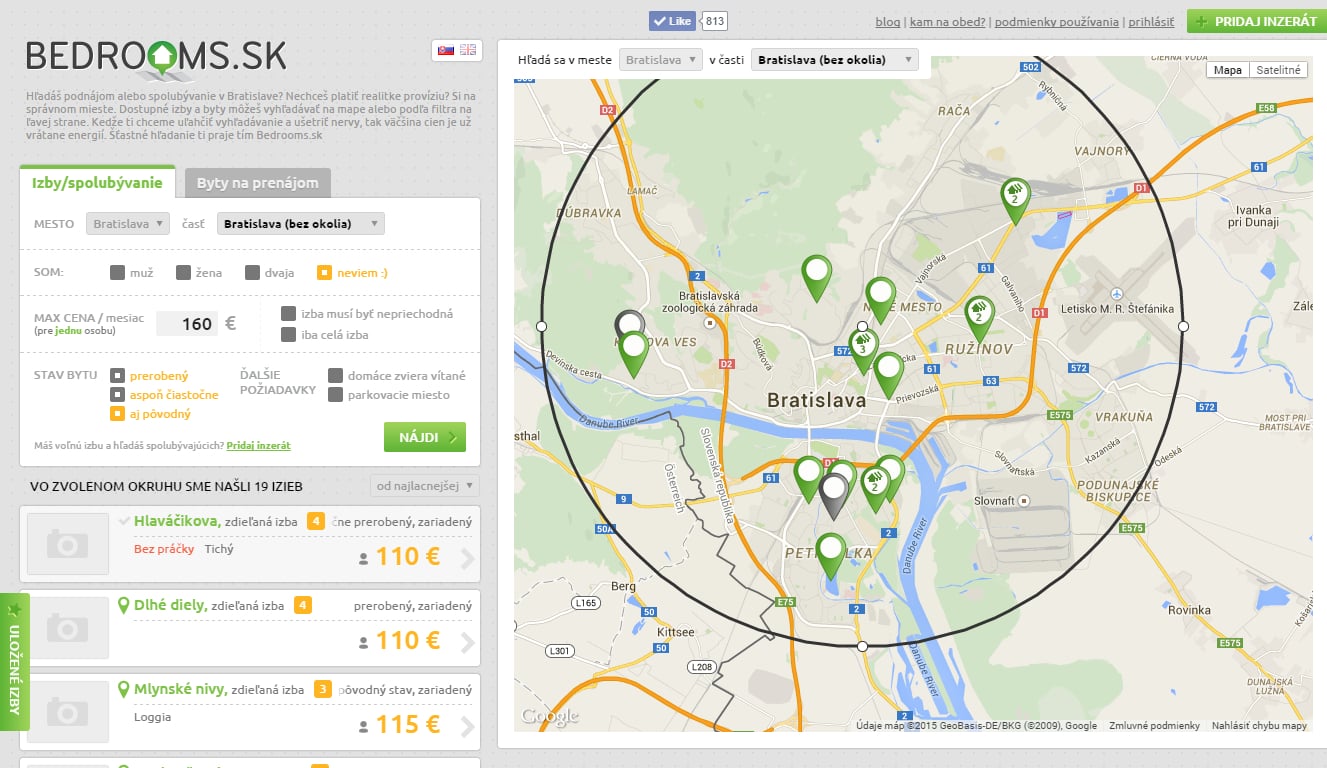
Task: Click arrow on Hlaváčikova listing
Action: click(467, 558)
